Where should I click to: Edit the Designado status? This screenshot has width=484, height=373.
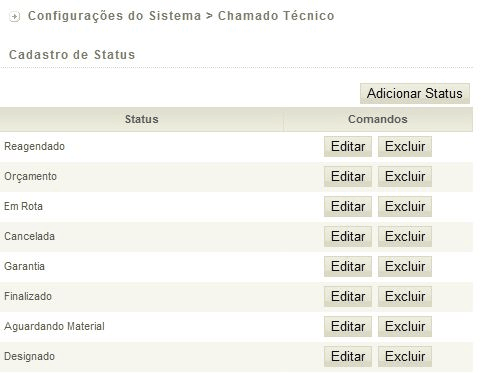tap(348, 356)
